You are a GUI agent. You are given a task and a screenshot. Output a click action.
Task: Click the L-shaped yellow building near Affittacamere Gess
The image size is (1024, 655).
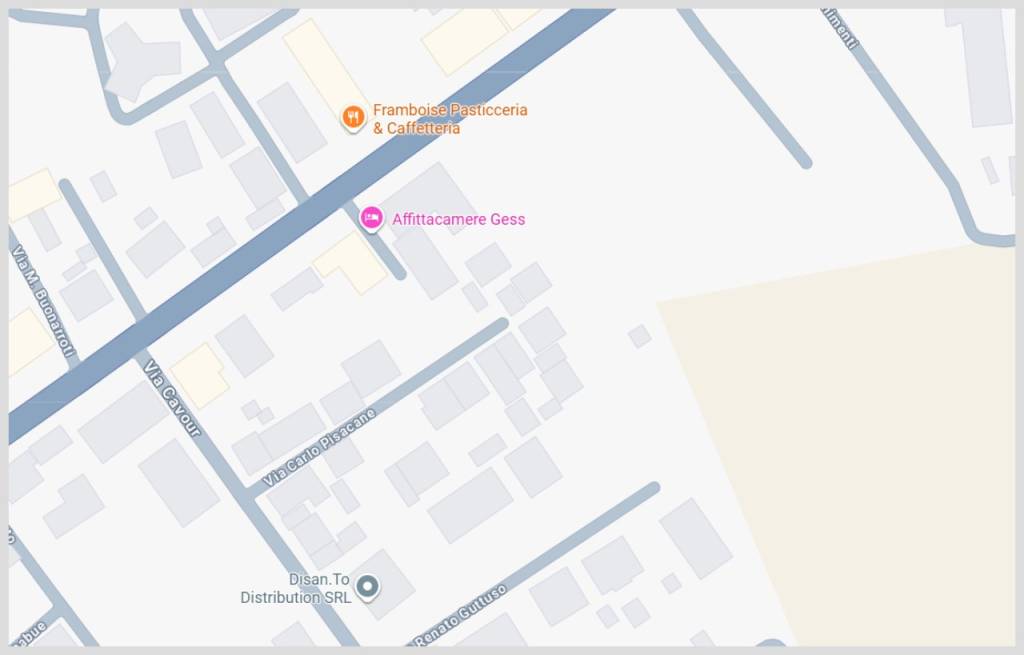[x=351, y=263]
